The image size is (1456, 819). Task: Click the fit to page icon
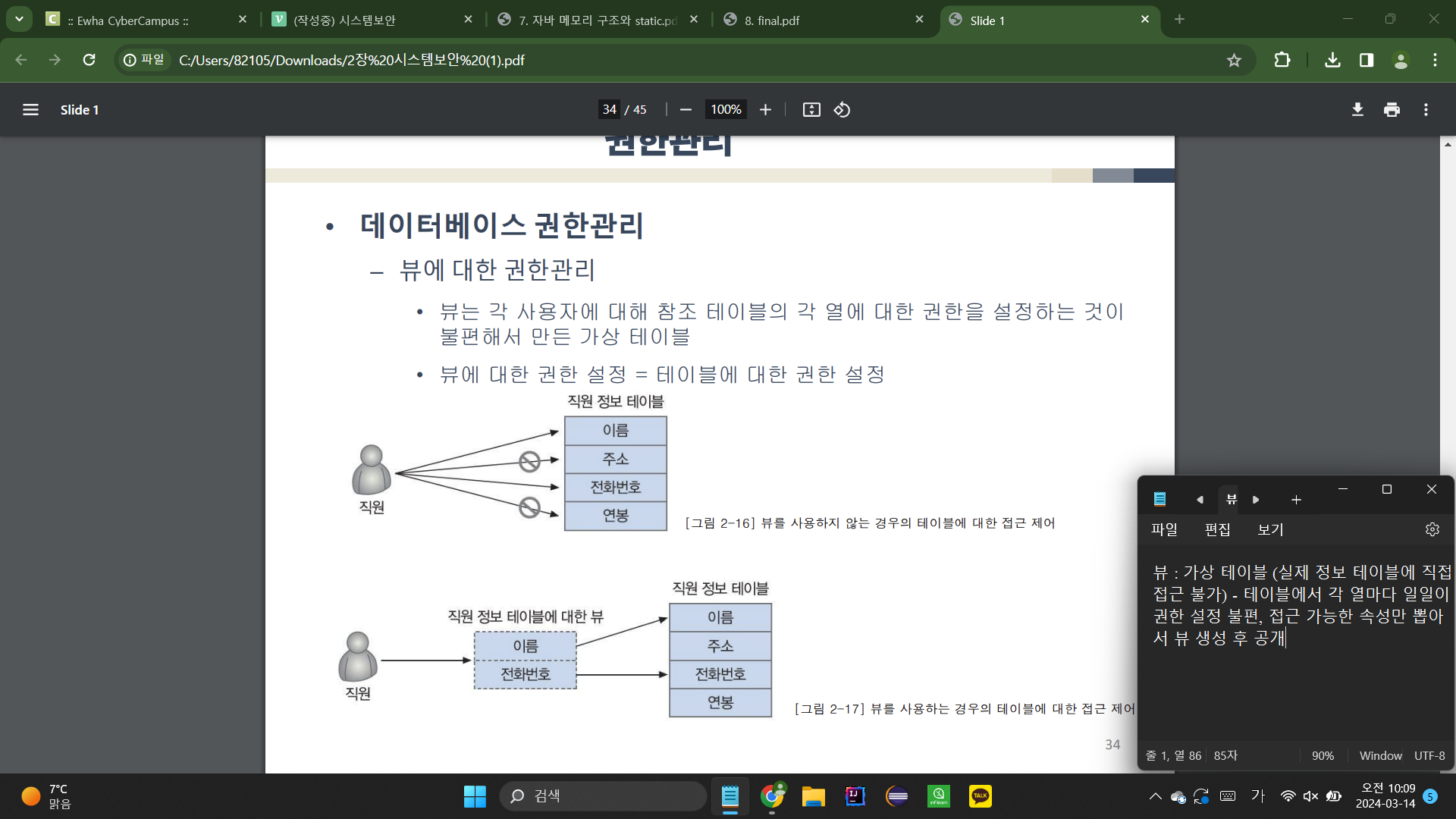tap(811, 110)
